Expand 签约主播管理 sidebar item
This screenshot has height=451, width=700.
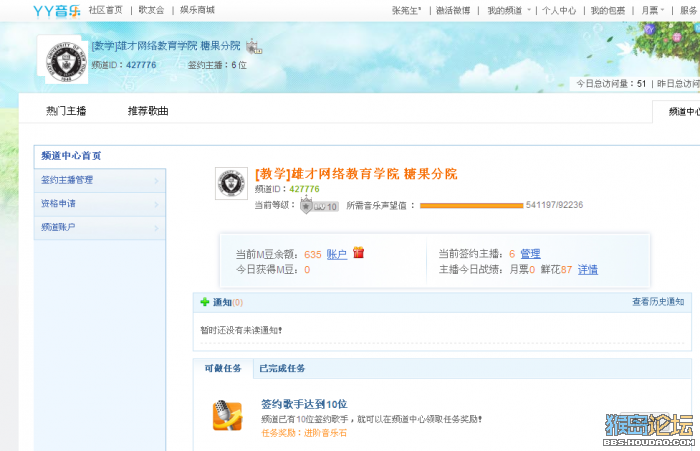click(x=100, y=180)
